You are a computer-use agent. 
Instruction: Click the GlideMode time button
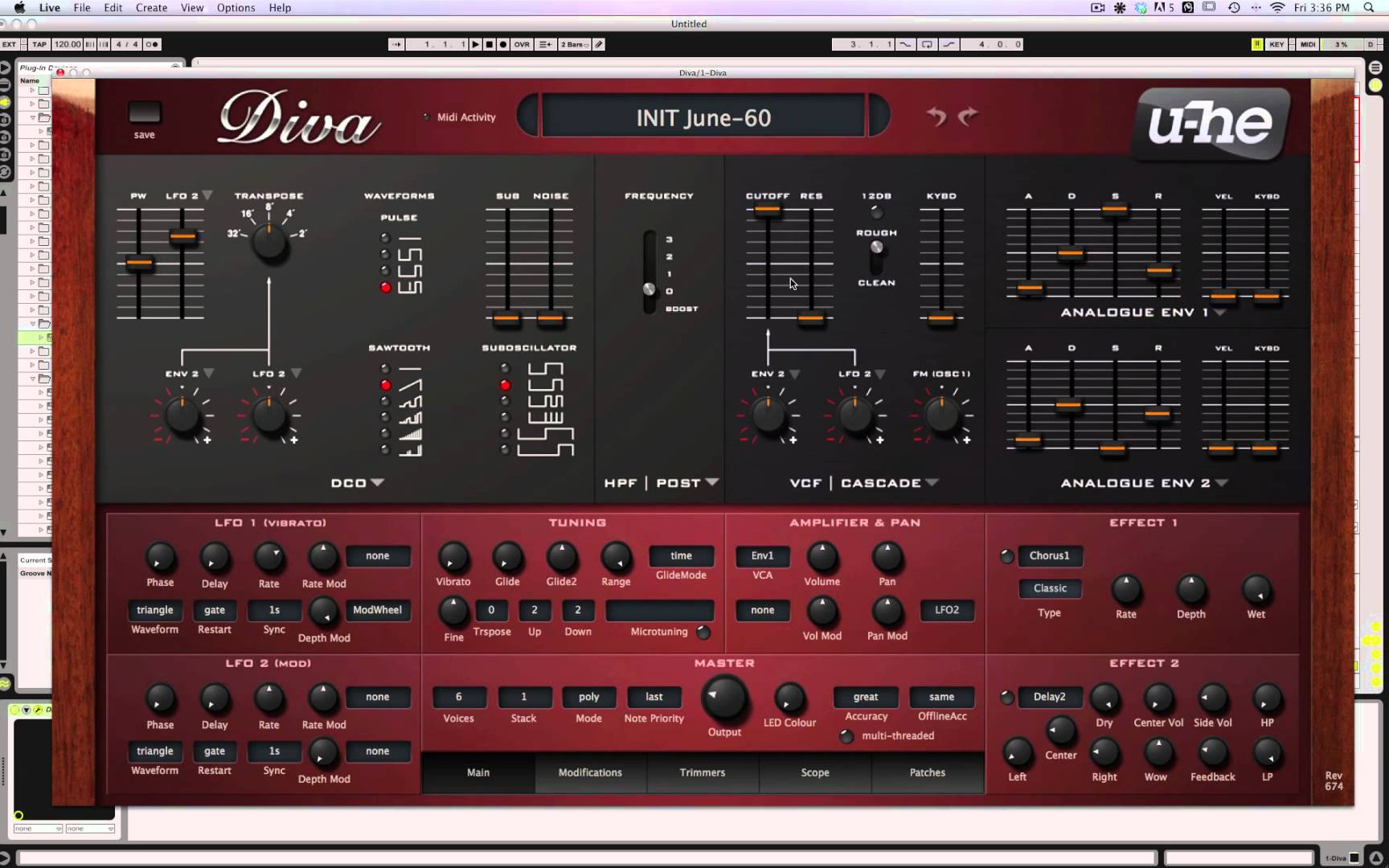(x=682, y=556)
